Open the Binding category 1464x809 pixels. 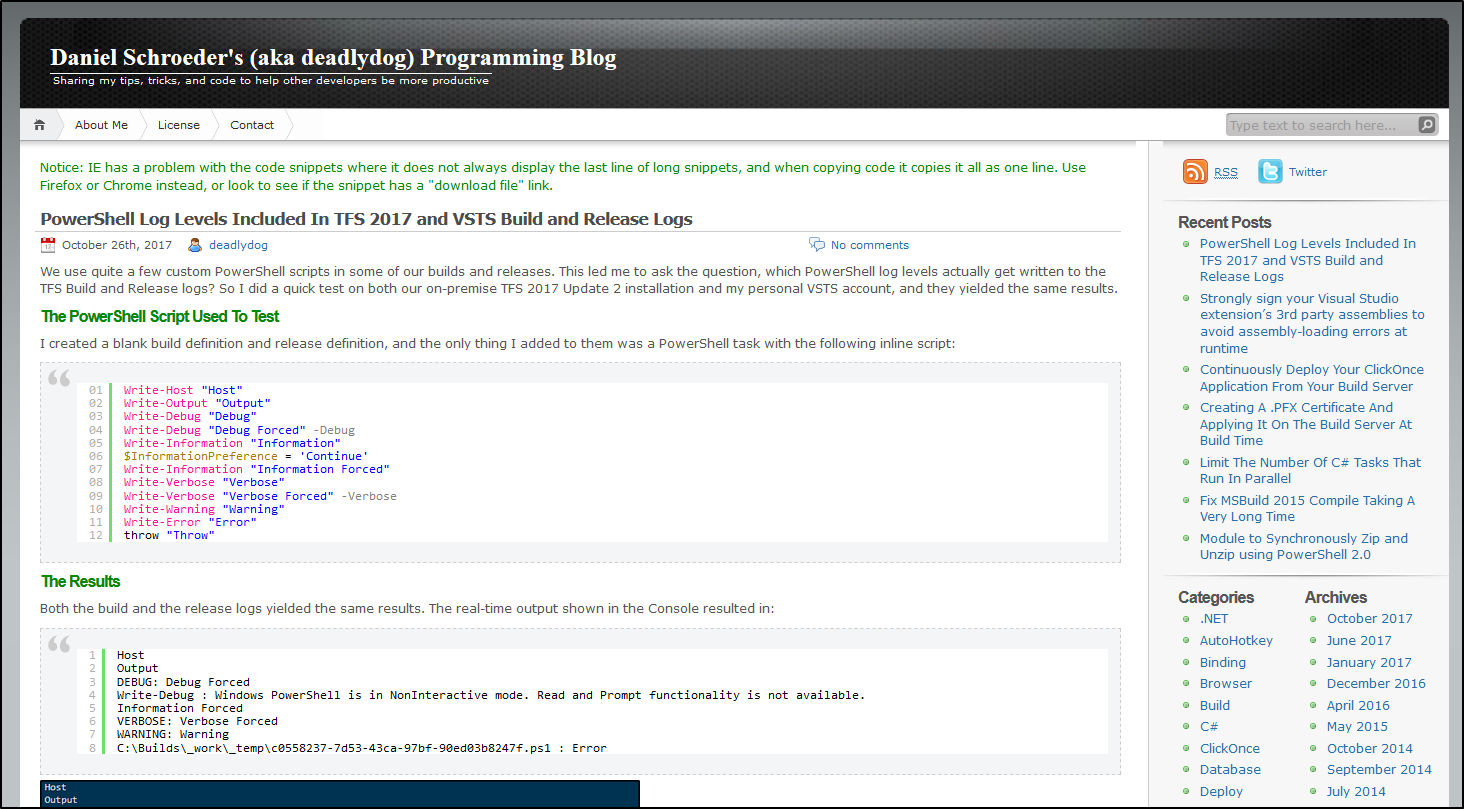click(x=1223, y=662)
